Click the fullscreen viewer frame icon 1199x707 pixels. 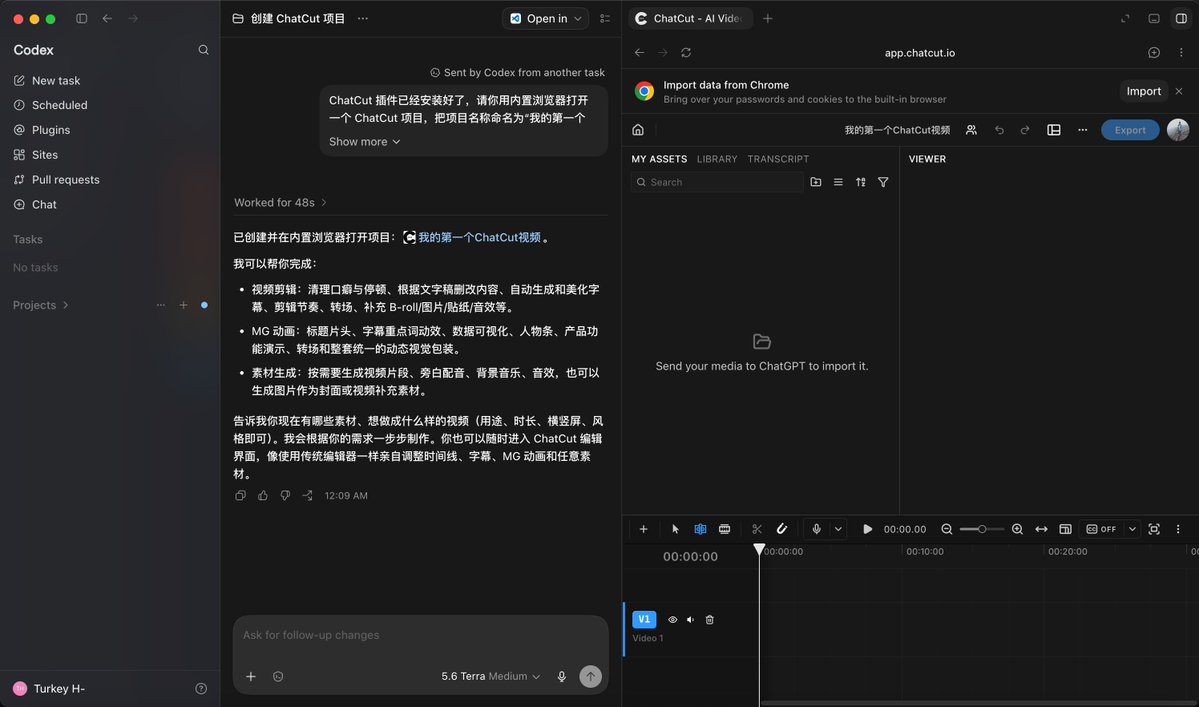click(x=1154, y=529)
